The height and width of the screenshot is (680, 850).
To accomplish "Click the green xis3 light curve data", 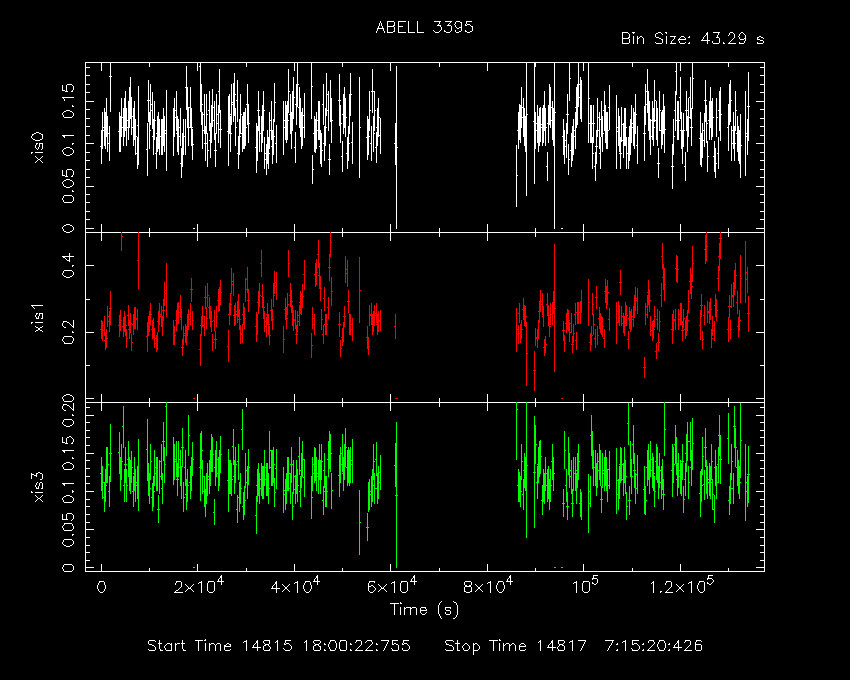I will (x=424, y=483).
